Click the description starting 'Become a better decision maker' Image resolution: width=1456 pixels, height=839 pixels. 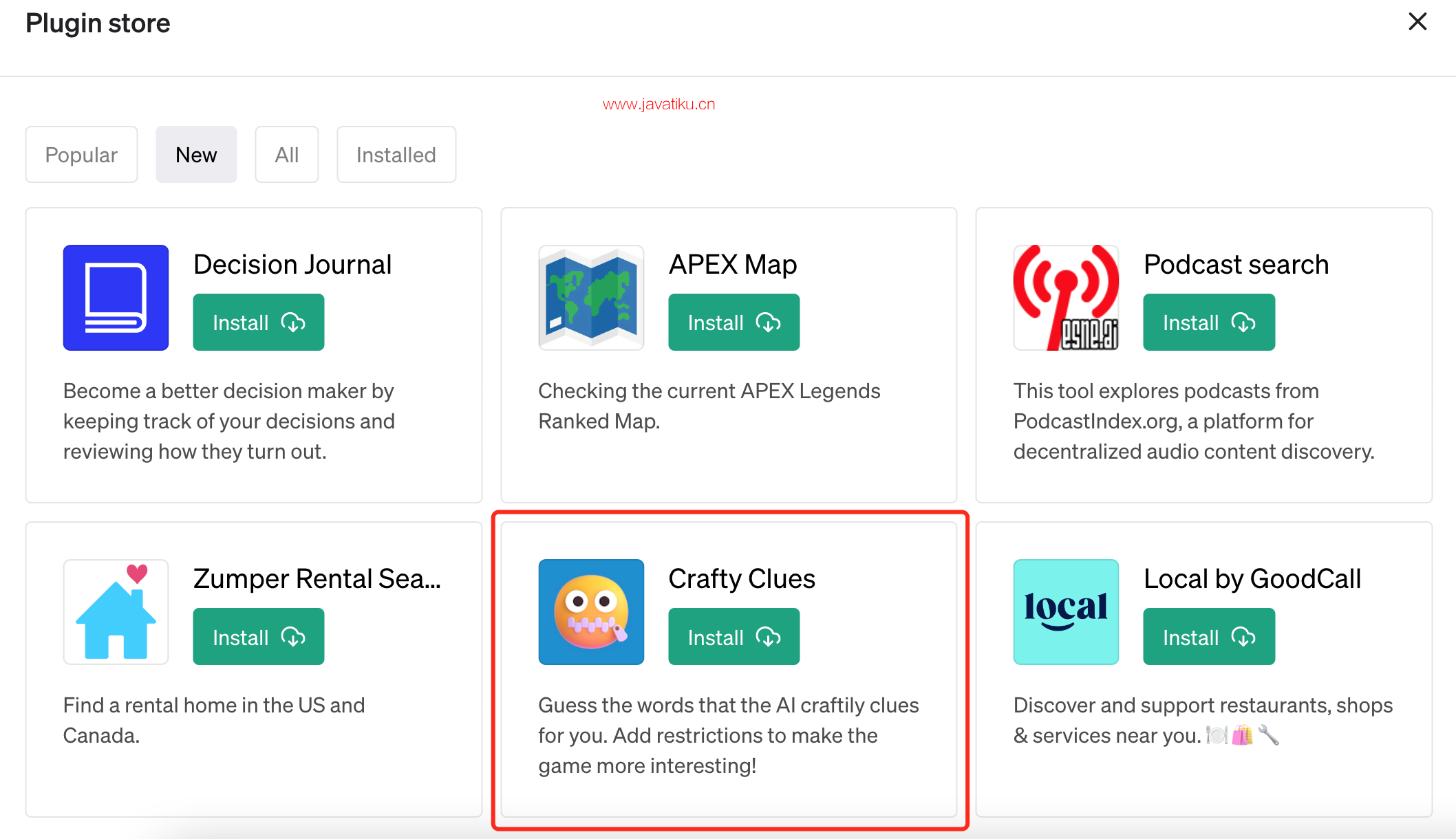tap(229, 421)
